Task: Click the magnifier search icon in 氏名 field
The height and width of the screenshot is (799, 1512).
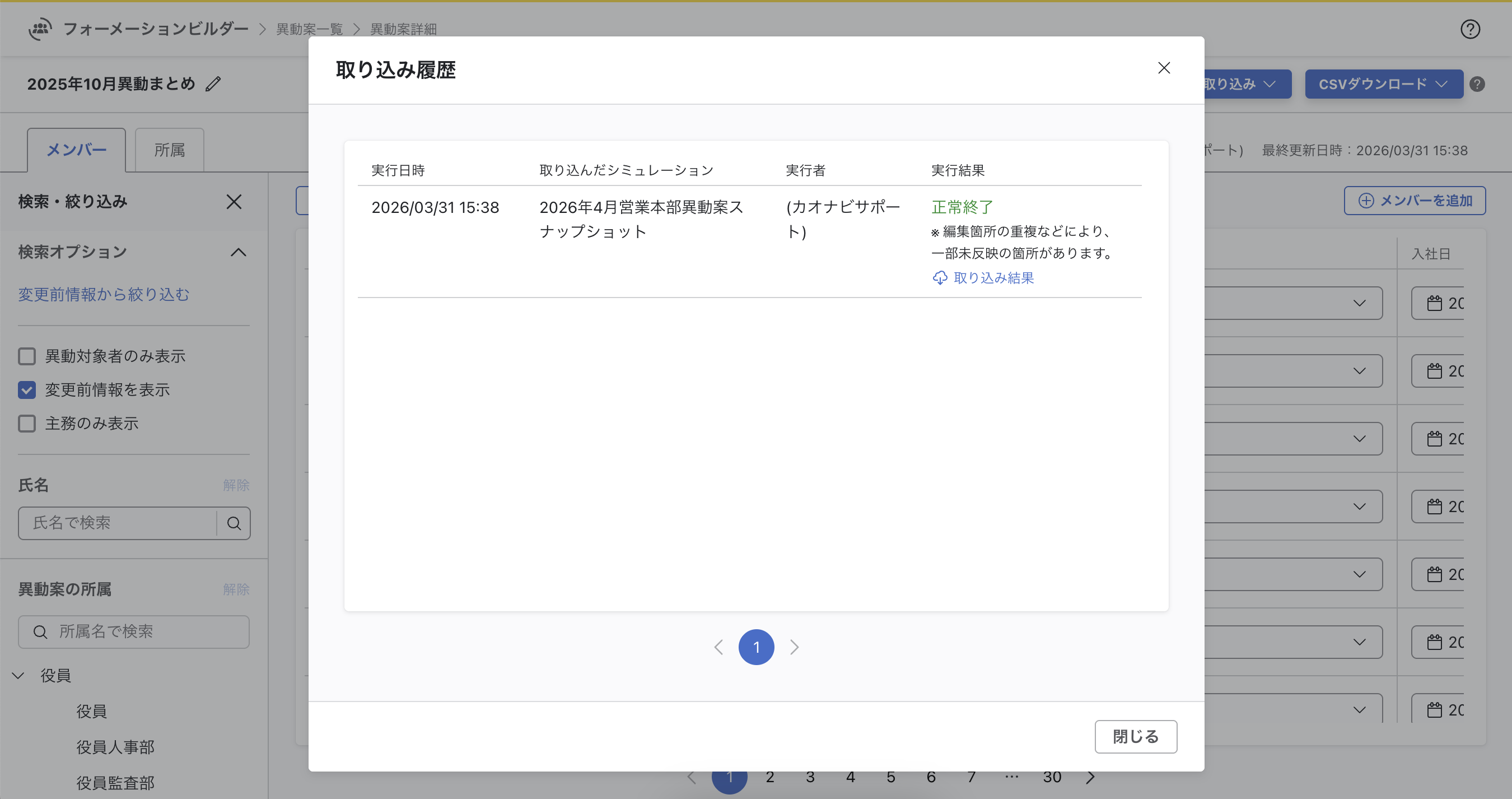Action: tap(234, 523)
